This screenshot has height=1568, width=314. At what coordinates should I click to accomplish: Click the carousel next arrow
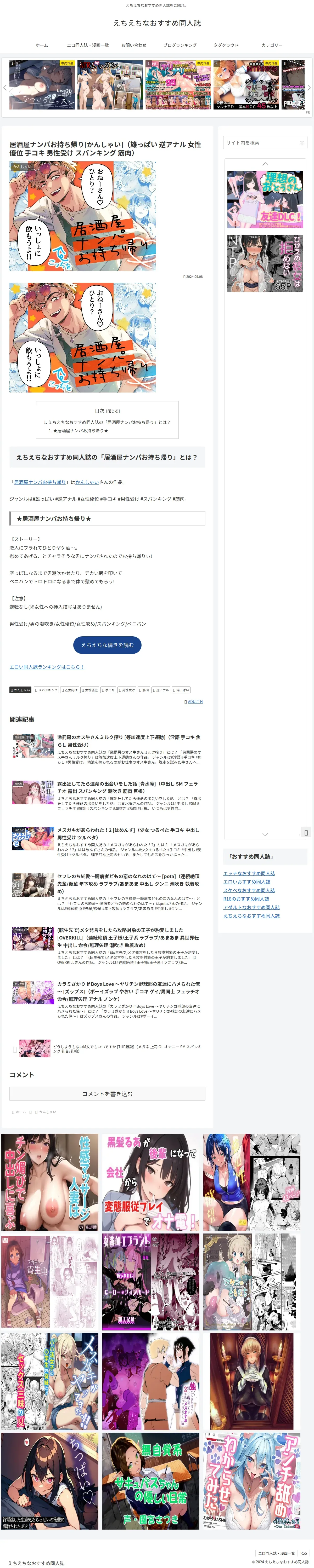[309, 87]
